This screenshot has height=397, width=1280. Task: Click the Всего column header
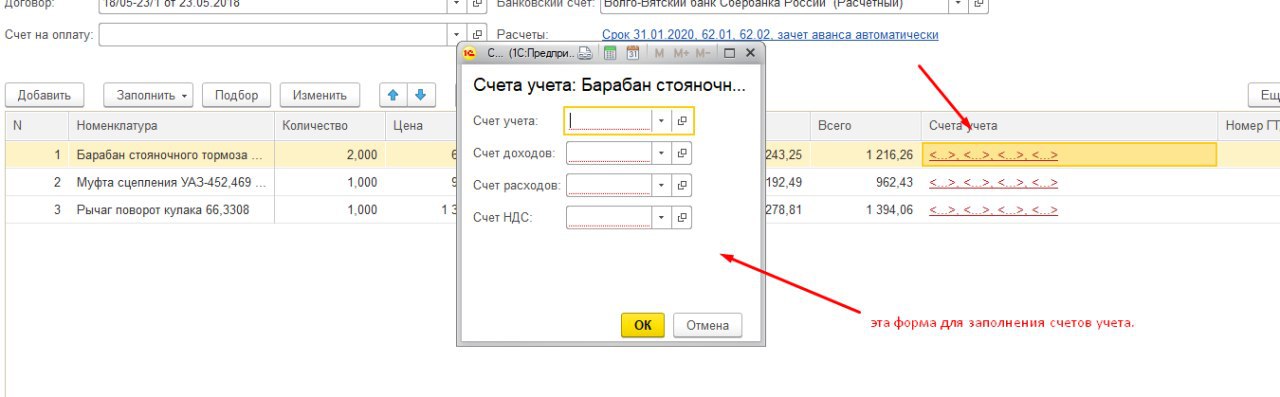865,125
